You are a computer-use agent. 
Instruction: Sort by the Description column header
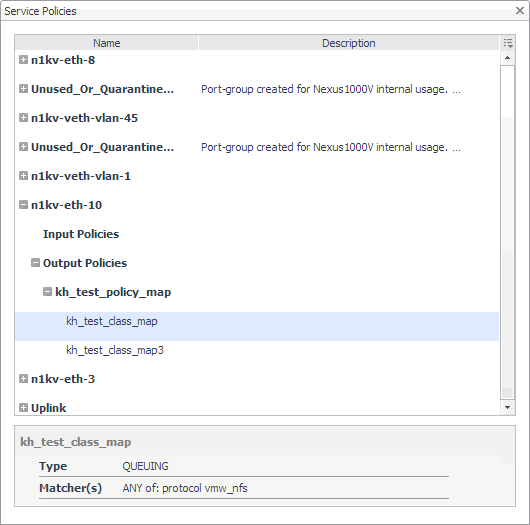tap(348, 43)
